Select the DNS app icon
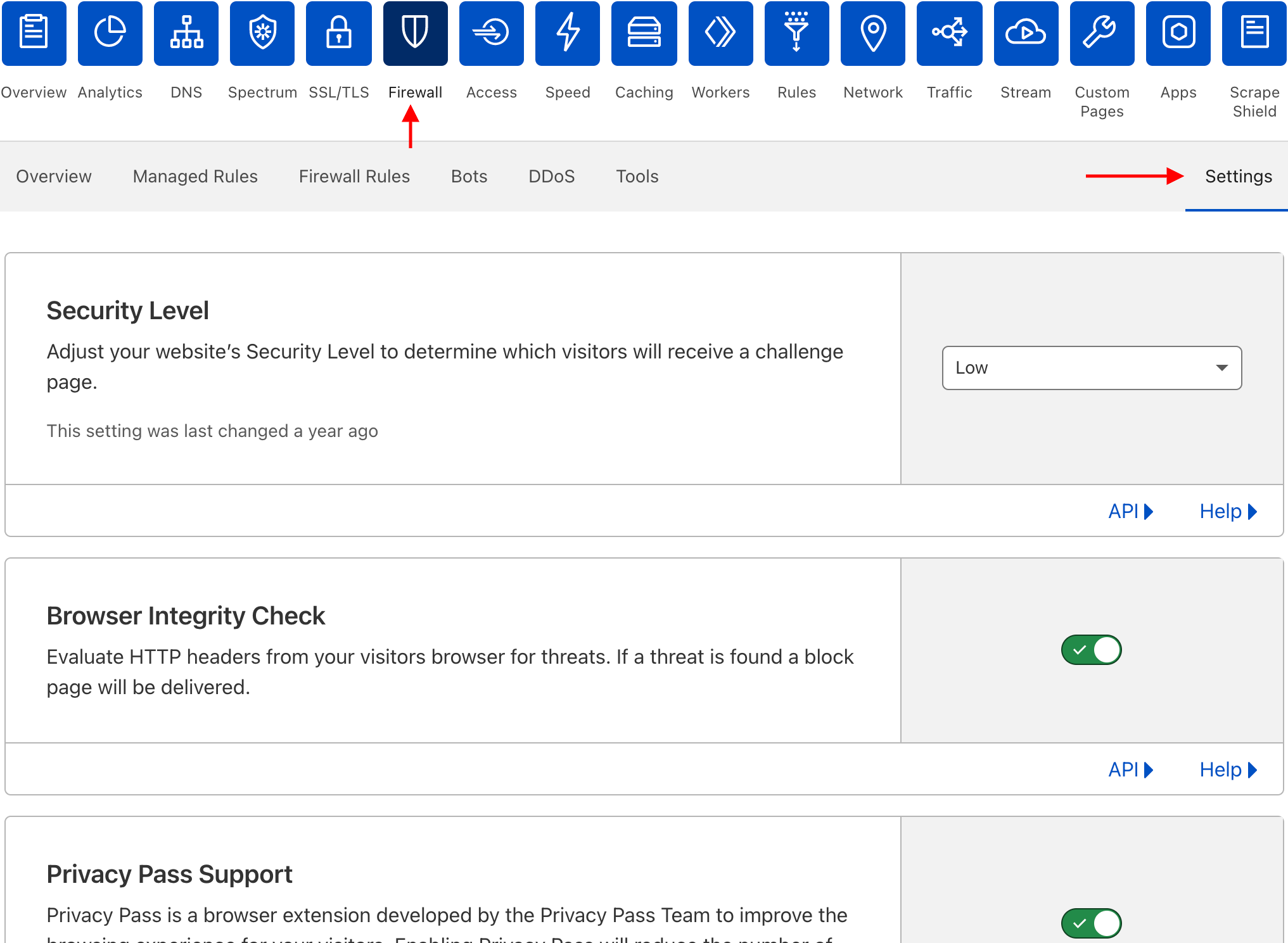 coord(186,33)
